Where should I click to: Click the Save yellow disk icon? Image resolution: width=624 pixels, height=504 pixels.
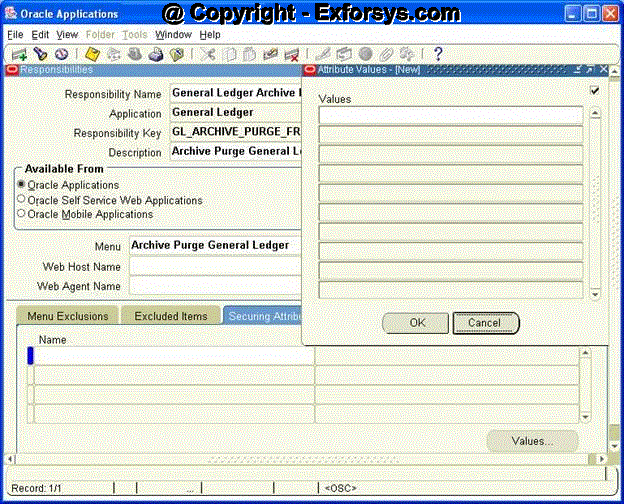click(x=92, y=54)
